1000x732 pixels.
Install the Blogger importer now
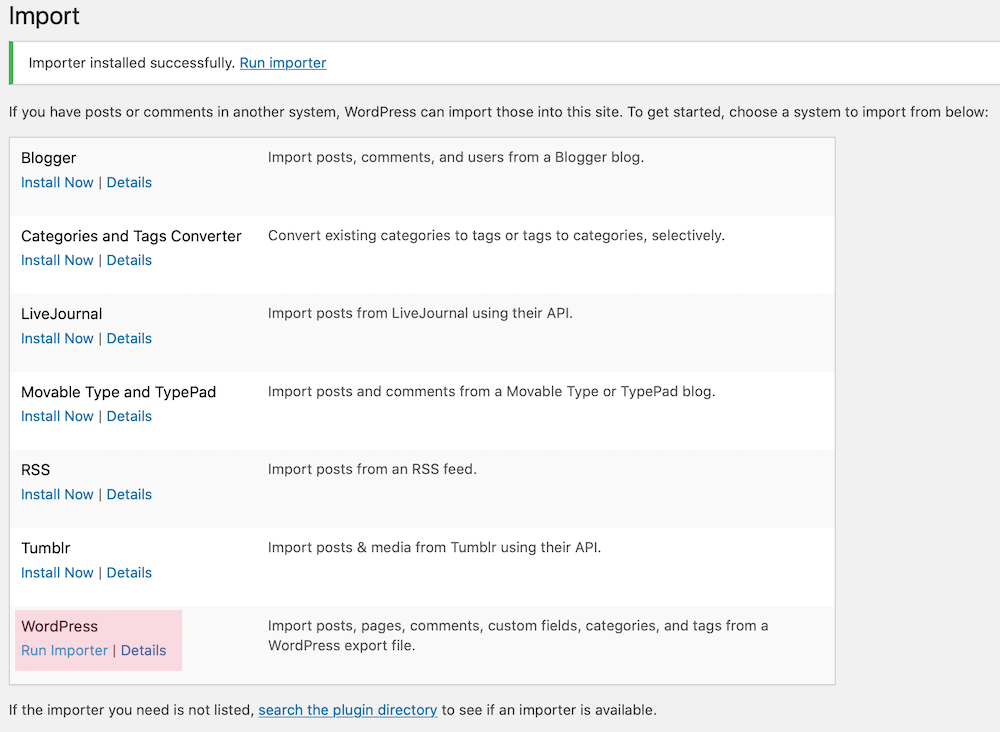pos(57,182)
